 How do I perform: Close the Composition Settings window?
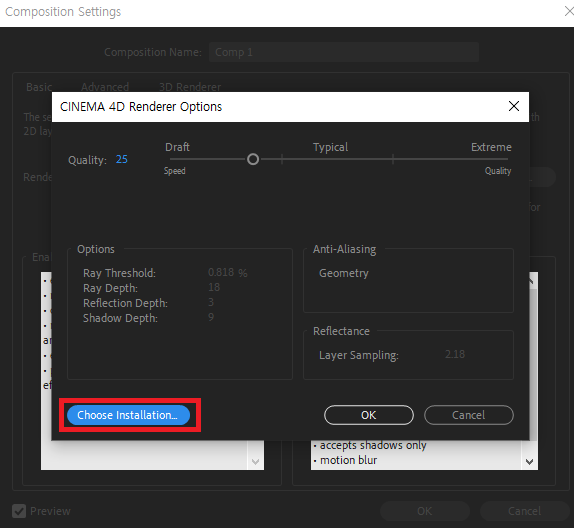(569, 11)
